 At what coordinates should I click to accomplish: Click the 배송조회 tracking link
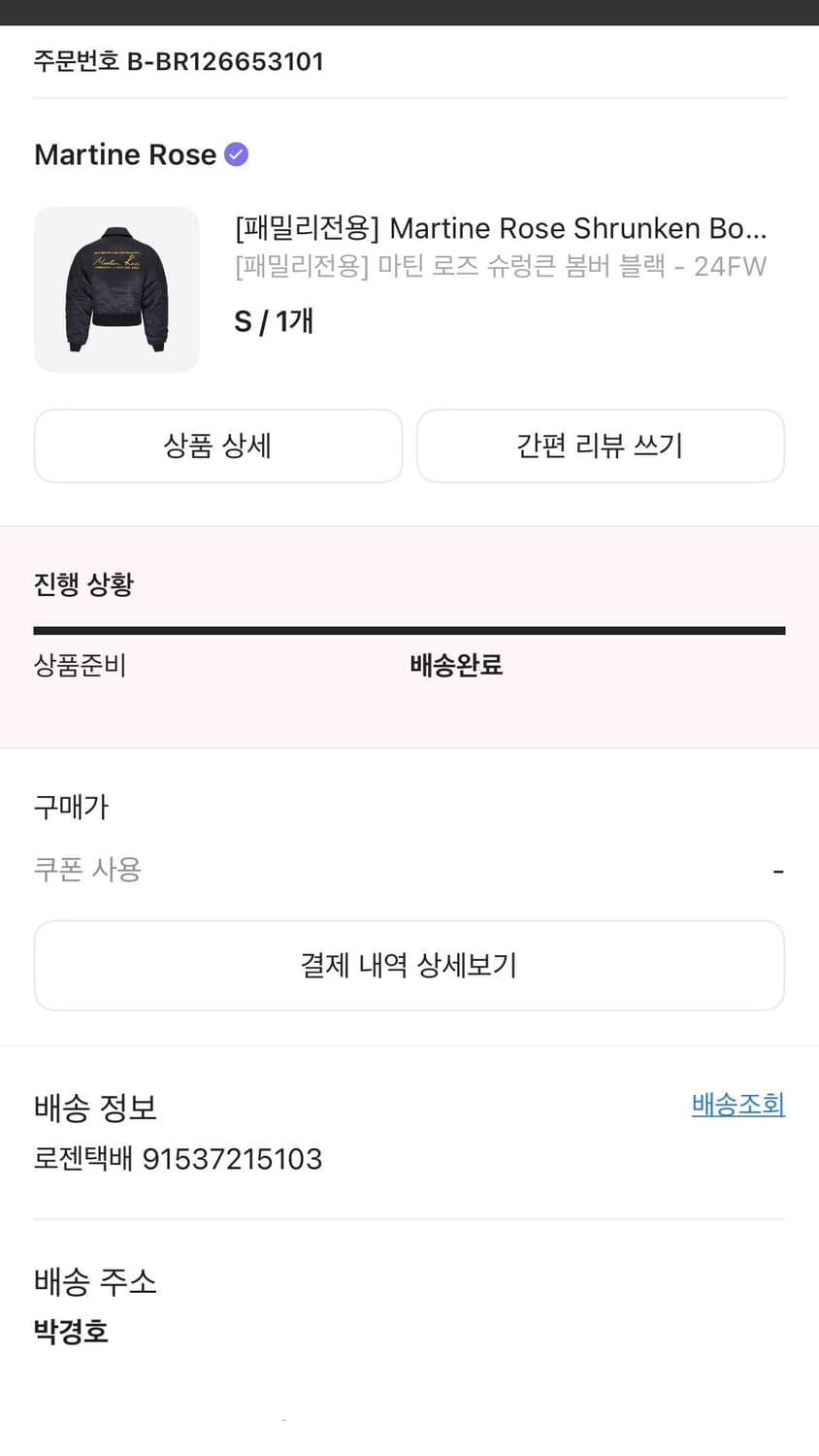click(x=737, y=1105)
